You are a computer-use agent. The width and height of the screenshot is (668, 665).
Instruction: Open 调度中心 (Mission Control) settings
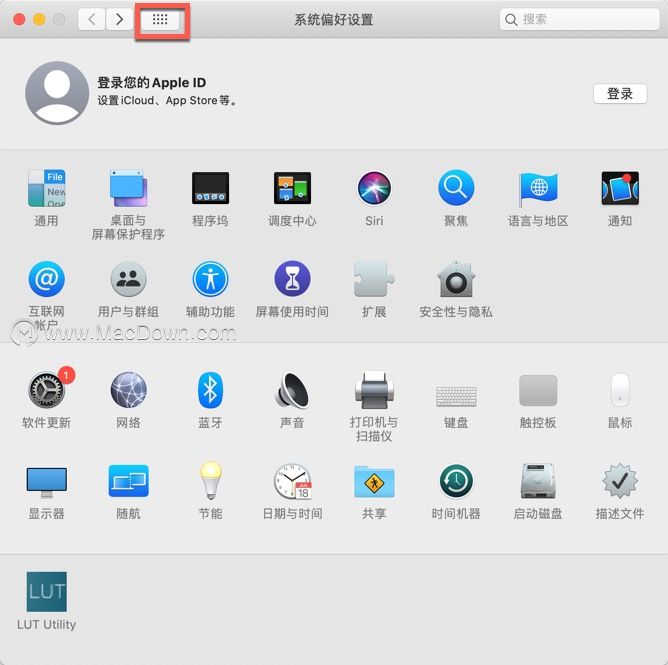point(292,188)
